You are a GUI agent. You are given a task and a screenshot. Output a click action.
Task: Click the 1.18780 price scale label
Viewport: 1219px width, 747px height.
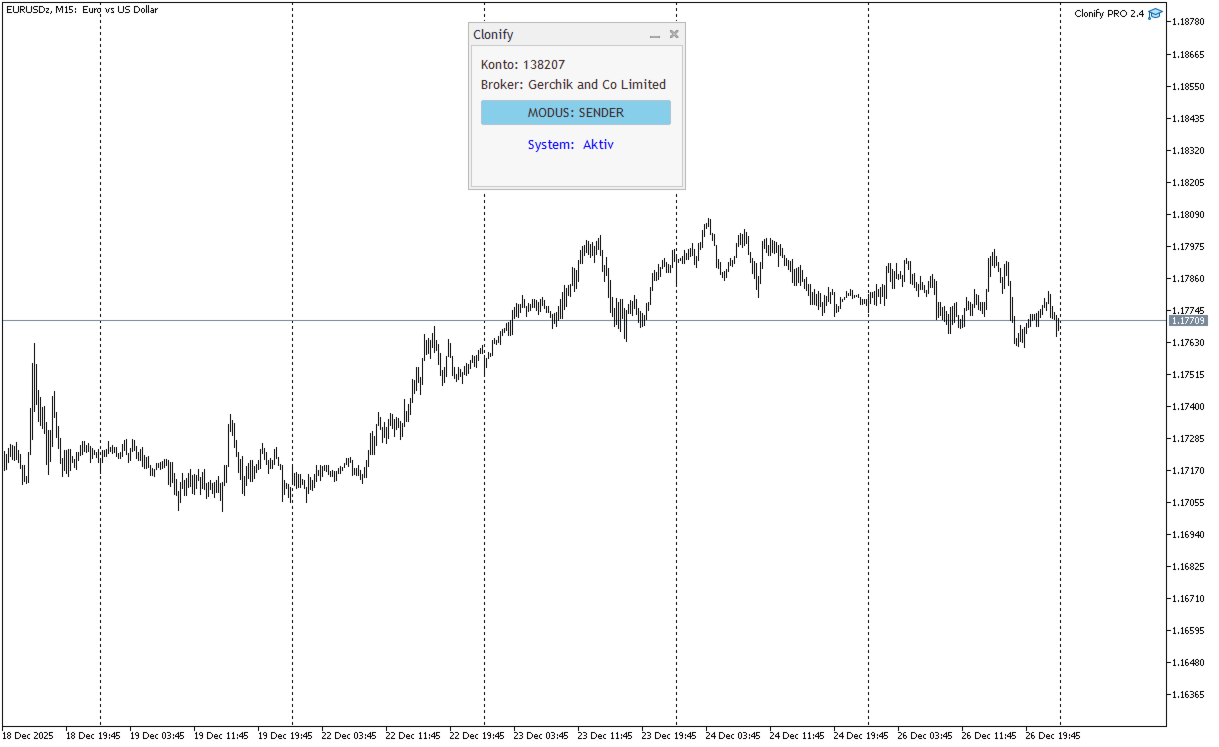(x=1188, y=22)
